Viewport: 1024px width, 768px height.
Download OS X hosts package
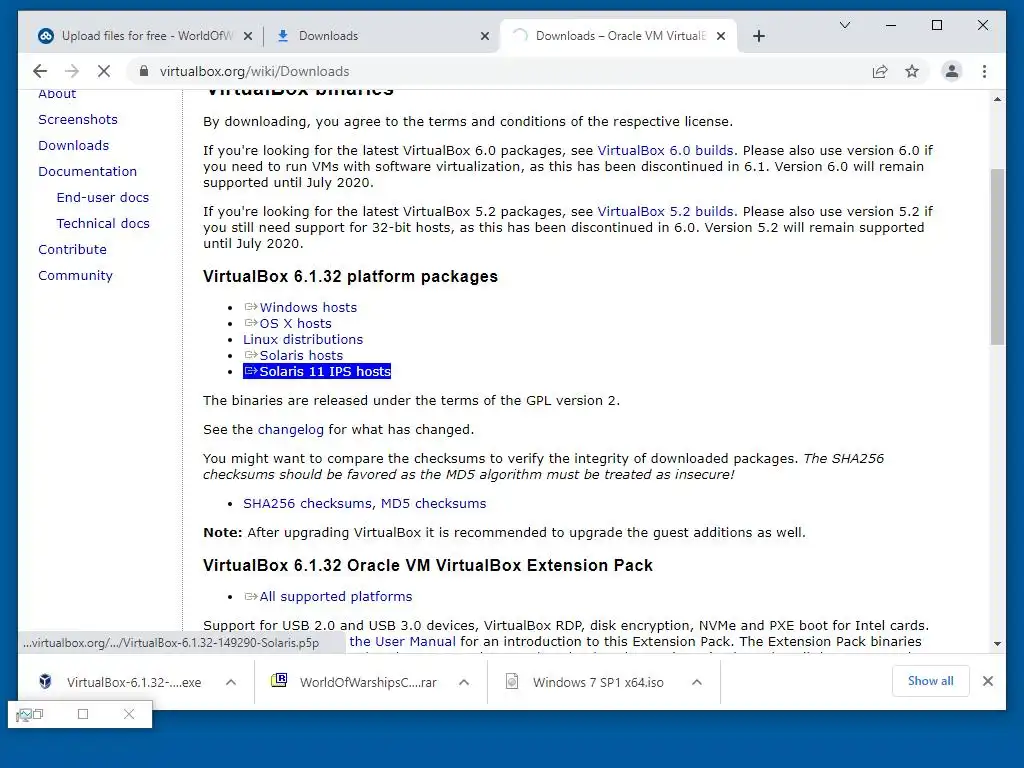pyautogui.click(x=295, y=323)
